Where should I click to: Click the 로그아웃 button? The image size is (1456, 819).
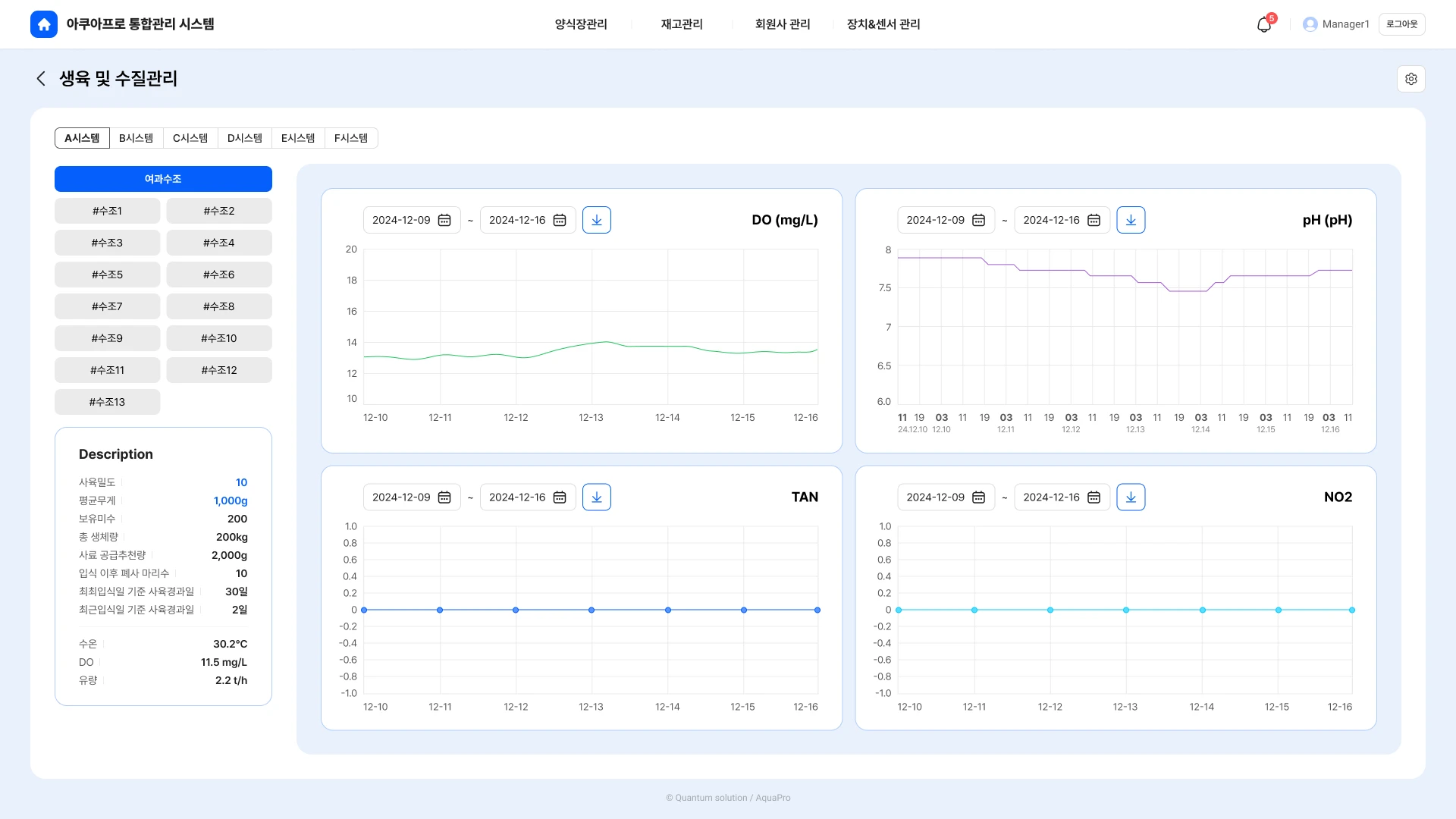[x=1401, y=24]
